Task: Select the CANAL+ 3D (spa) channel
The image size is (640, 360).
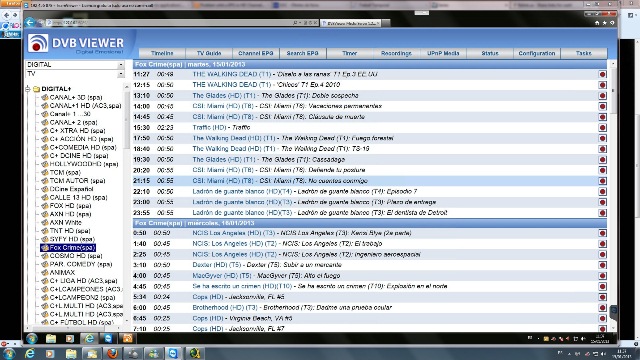Action: point(76,97)
